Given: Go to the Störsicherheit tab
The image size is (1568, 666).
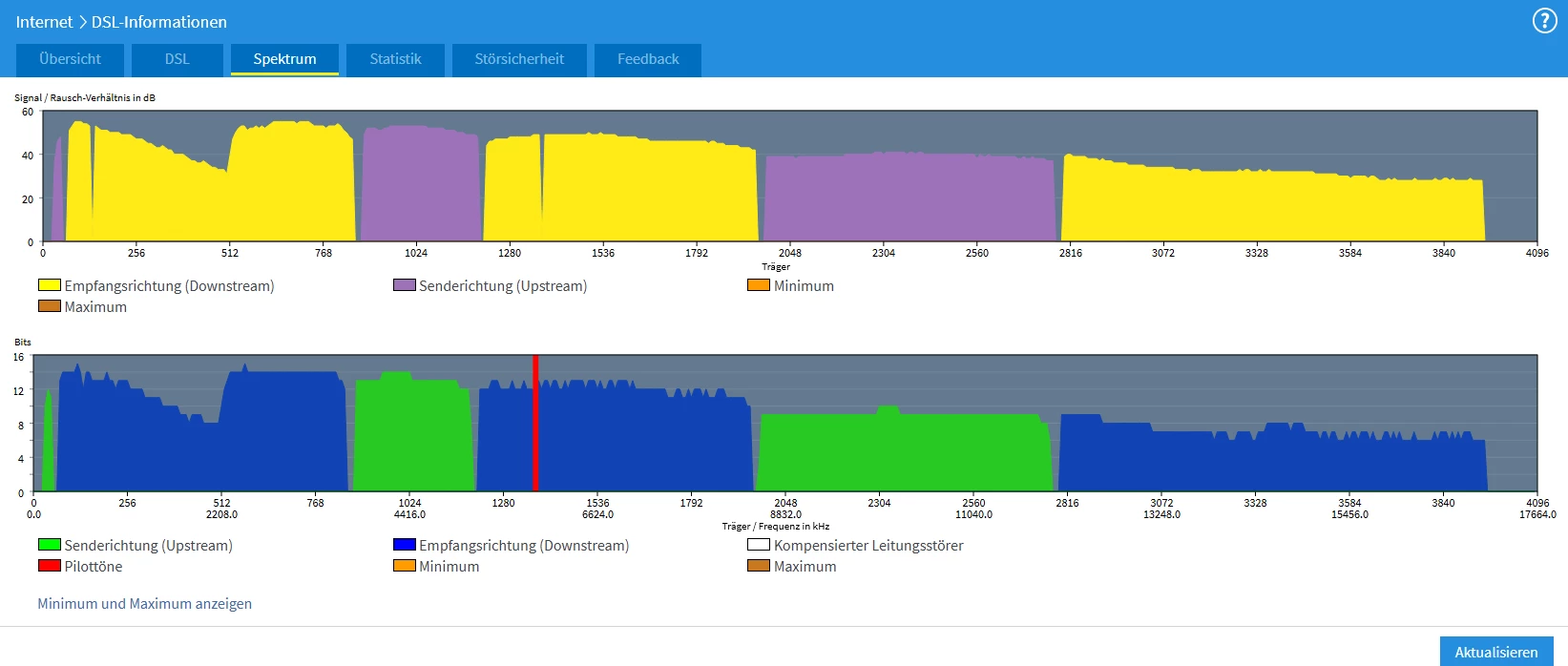Looking at the screenshot, I should tap(519, 59).
